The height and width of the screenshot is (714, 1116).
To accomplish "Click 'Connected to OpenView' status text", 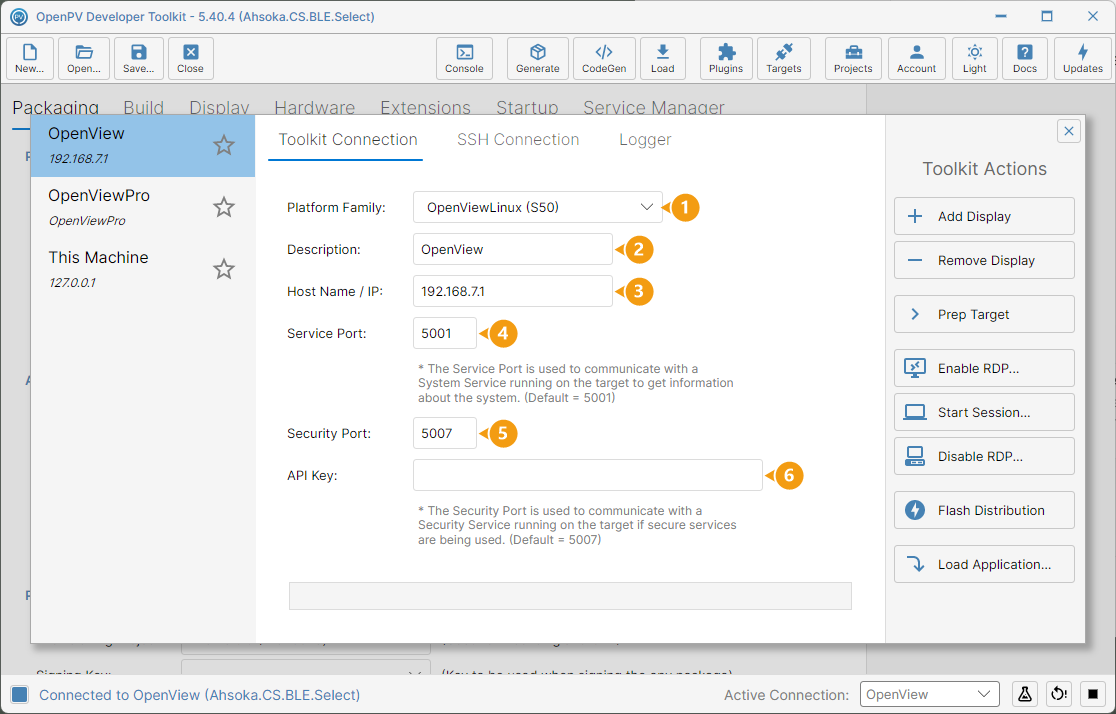I will click(199, 695).
